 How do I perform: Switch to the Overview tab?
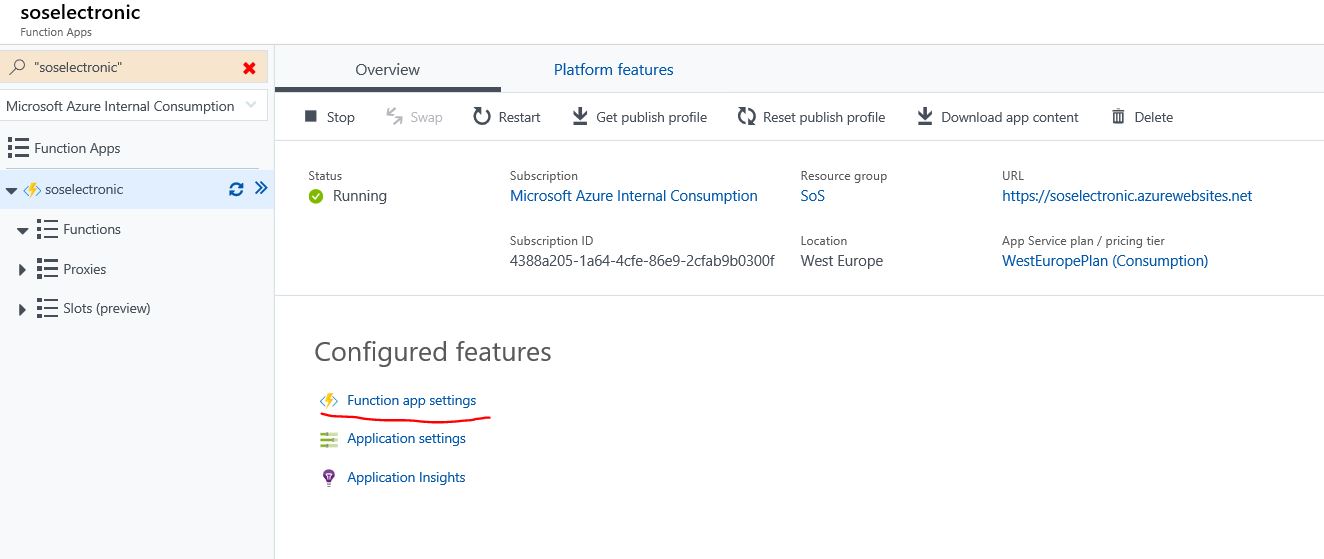(388, 70)
